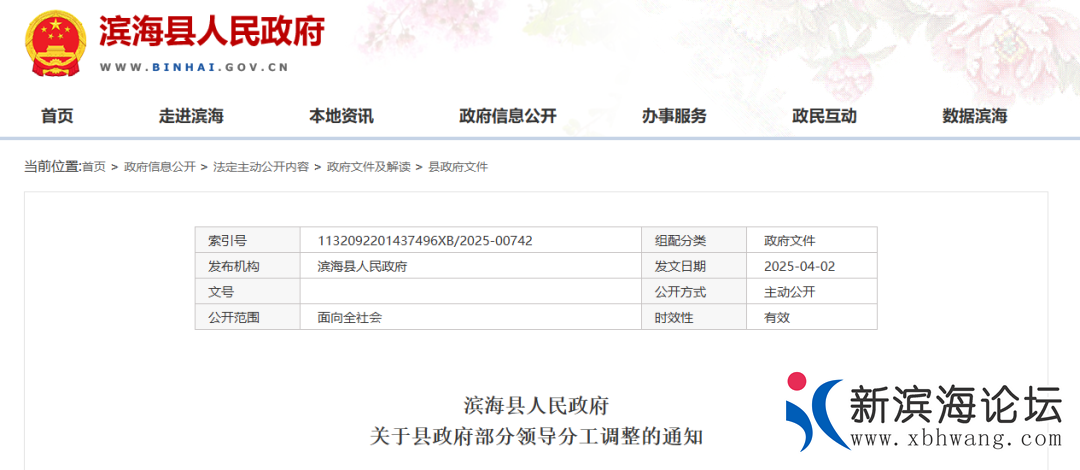Select the 政民互动 navigation item
1080x470 pixels.
824,116
